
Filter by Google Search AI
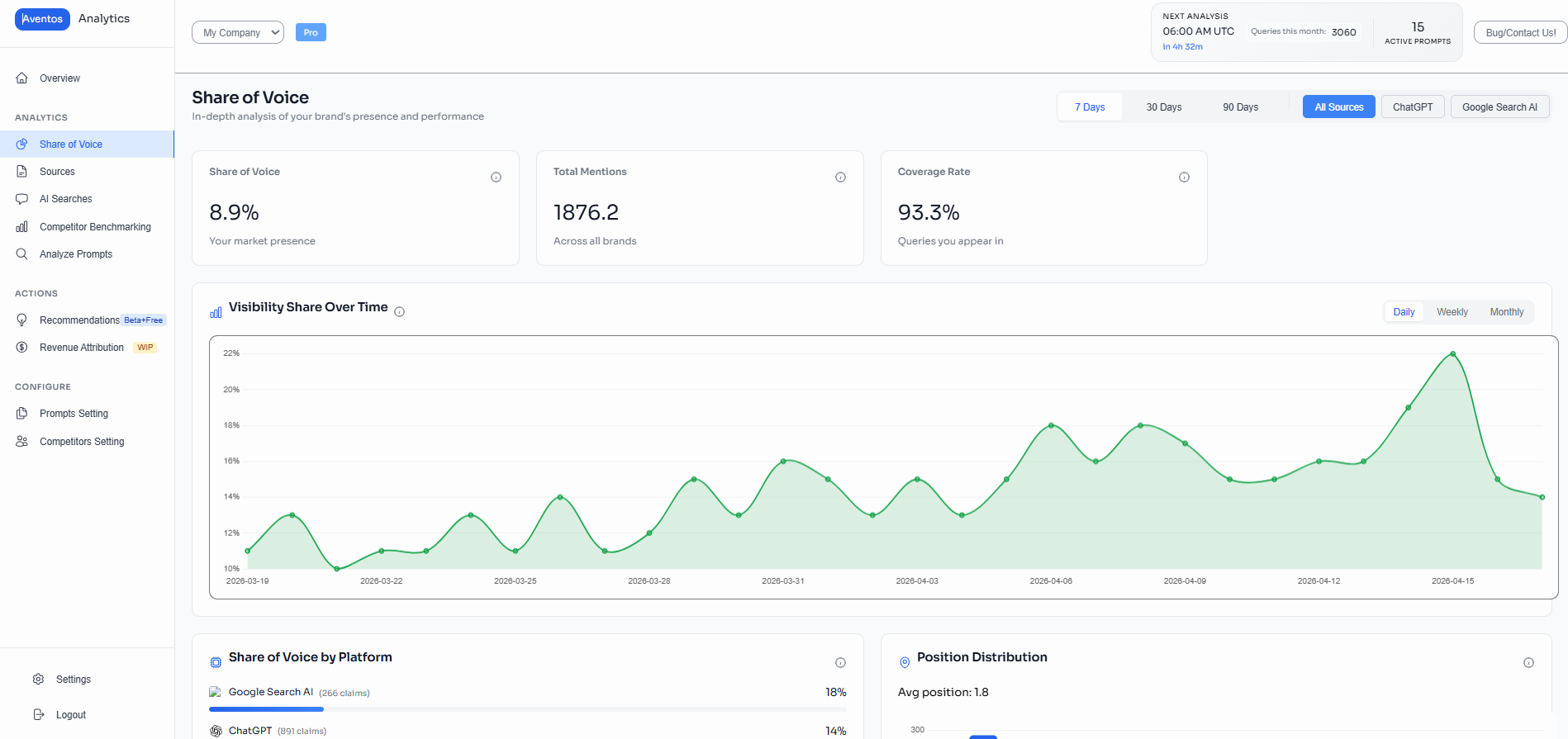click(1499, 107)
